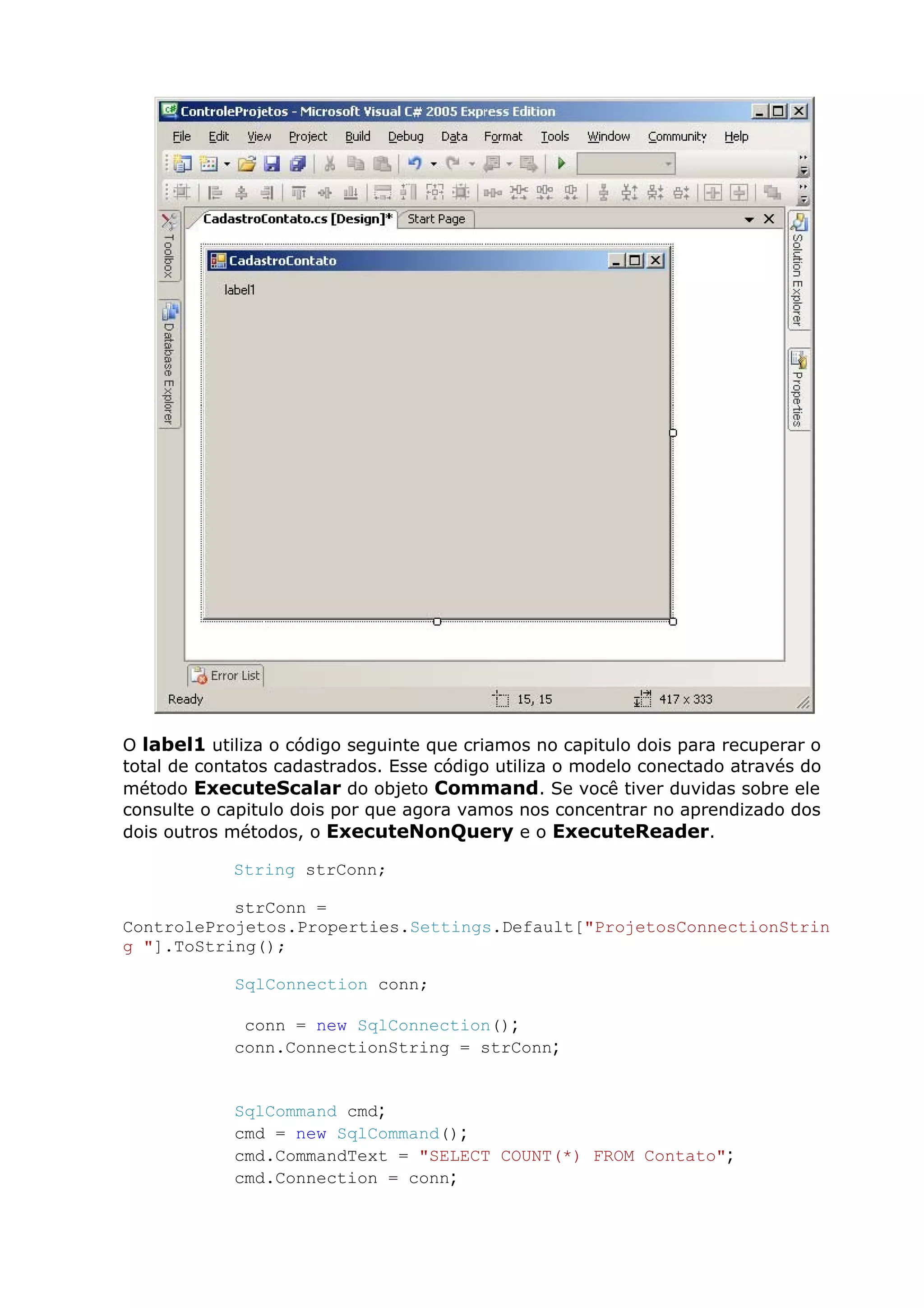
Task: Expand the Toolbox side panel
Action: (169, 246)
